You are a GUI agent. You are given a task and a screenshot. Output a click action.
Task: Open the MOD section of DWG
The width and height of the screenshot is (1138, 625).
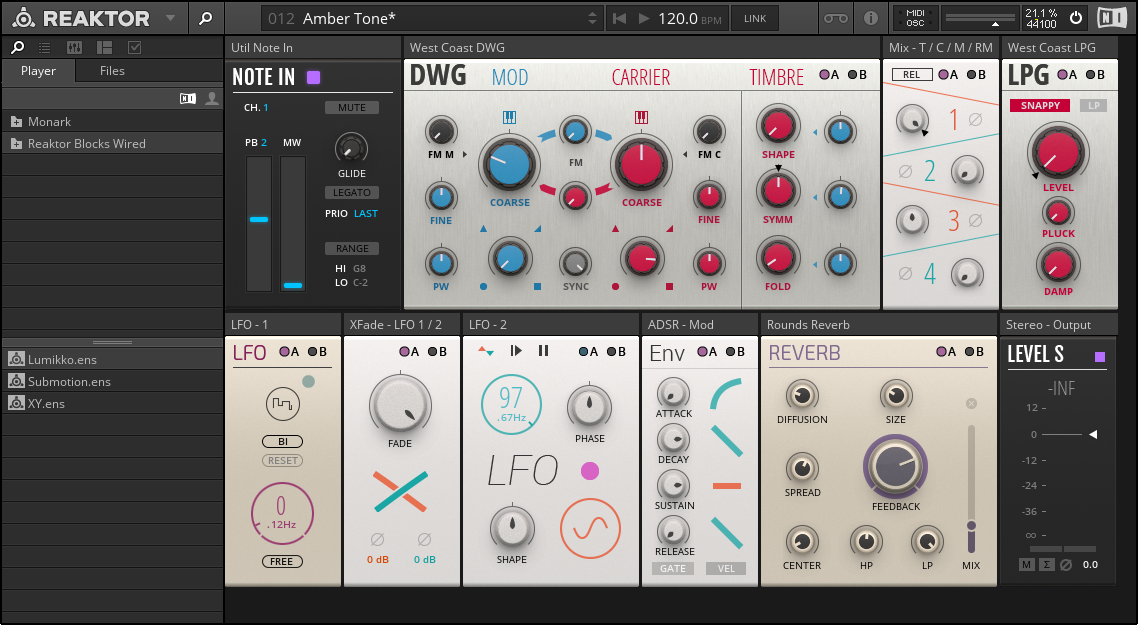(509, 77)
